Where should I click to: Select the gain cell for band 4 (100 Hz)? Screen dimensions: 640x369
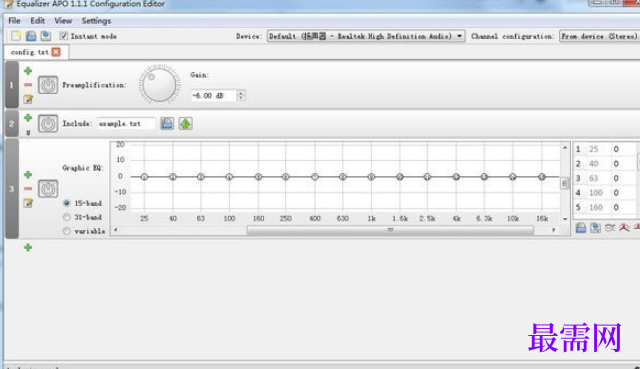click(x=624, y=193)
